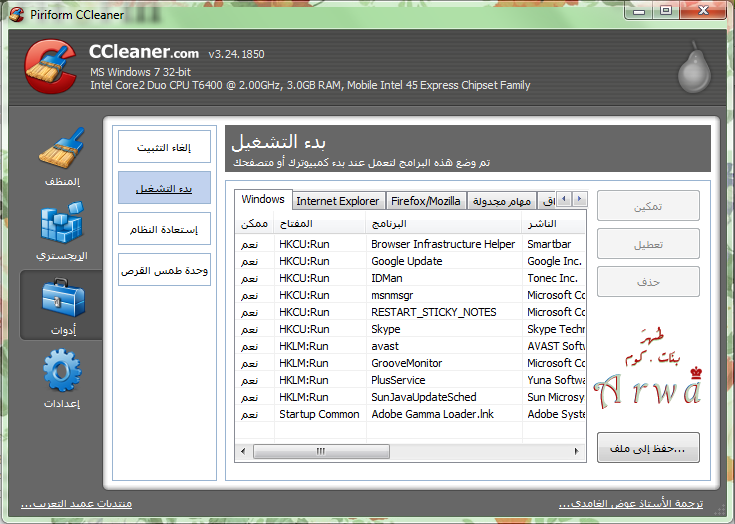Open System Restore (إستعادة النظام) section
The width and height of the screenshot is (735, 524).
point(164,229)
